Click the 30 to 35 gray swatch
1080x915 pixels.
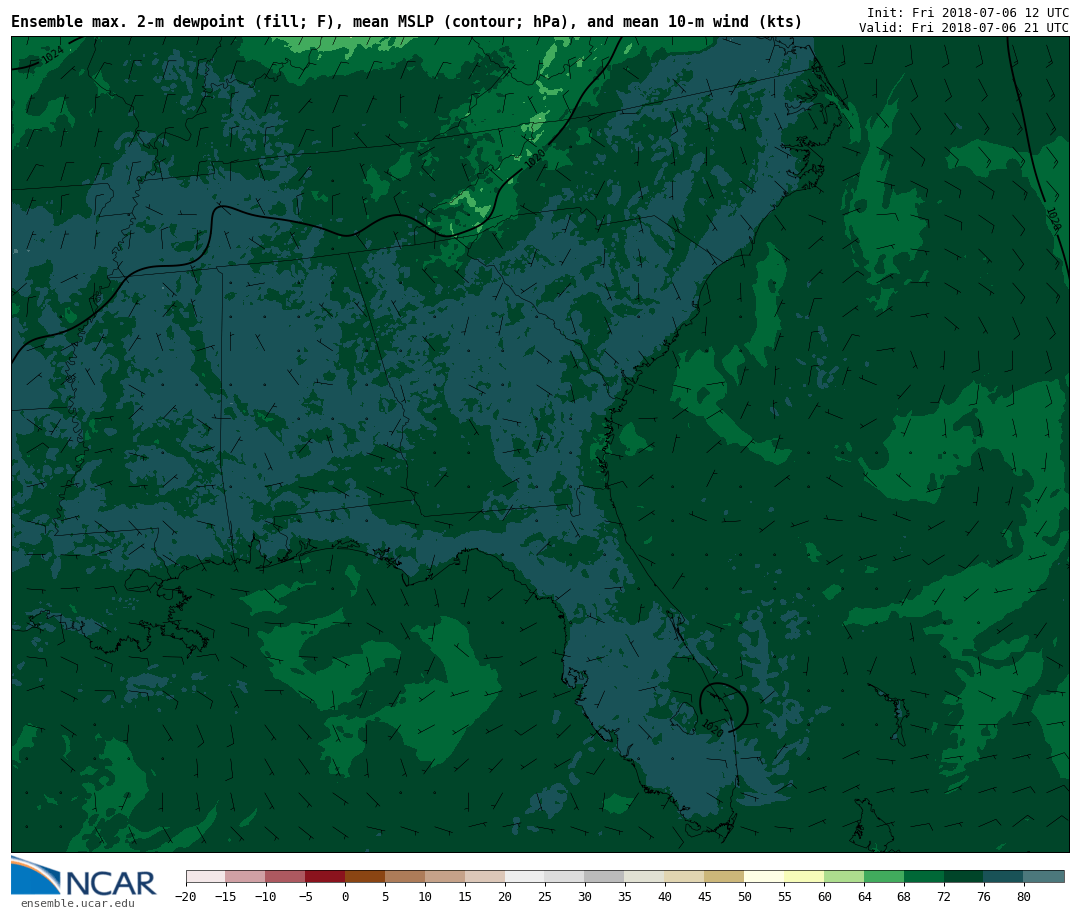coord(605,877)
